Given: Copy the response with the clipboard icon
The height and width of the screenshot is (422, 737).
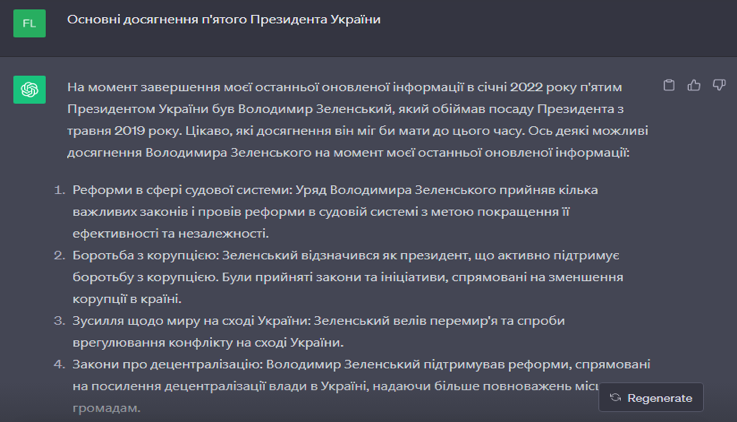Looking at the screenshot, I should click(669, 85).
